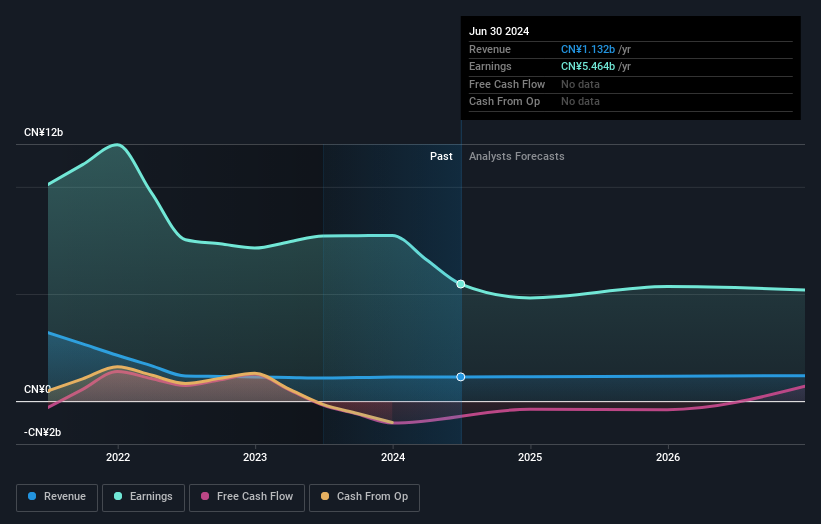
Task: Click the Revenue row label in tooltip
Action: click(x=490, y=49)
